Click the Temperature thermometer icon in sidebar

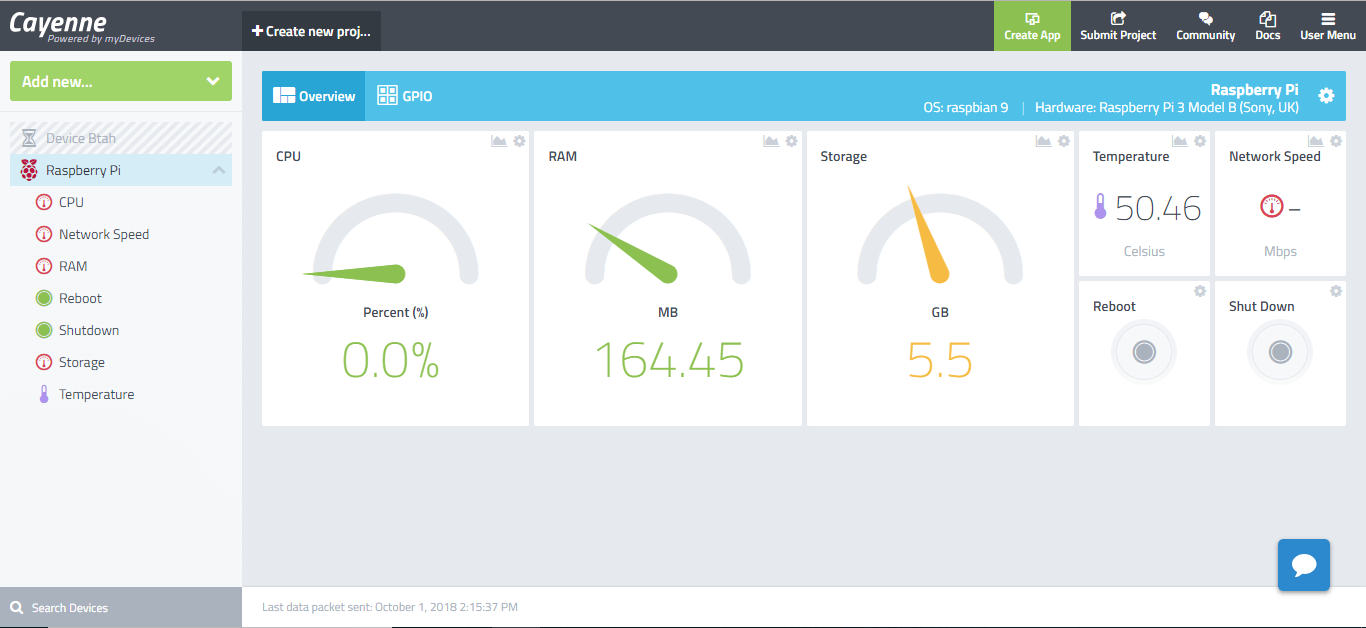coord(44,394)
